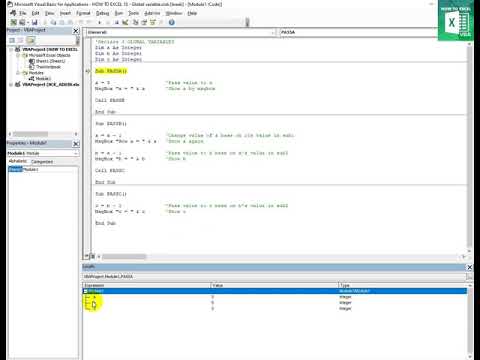Viewport: 480px width, 360px height.
Task: Switch to Full Module View at code window bottom
Action: (x=93, y=256)
